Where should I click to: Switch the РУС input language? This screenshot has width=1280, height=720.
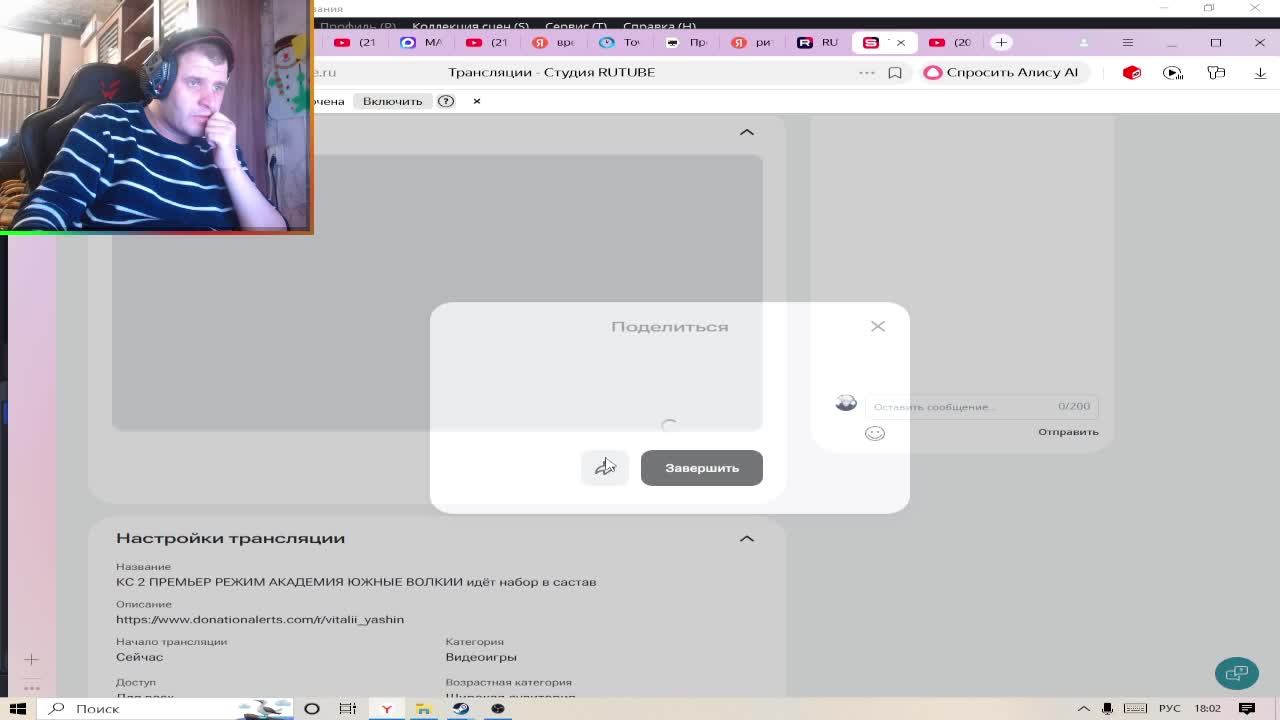click(x=1169, y=708)
